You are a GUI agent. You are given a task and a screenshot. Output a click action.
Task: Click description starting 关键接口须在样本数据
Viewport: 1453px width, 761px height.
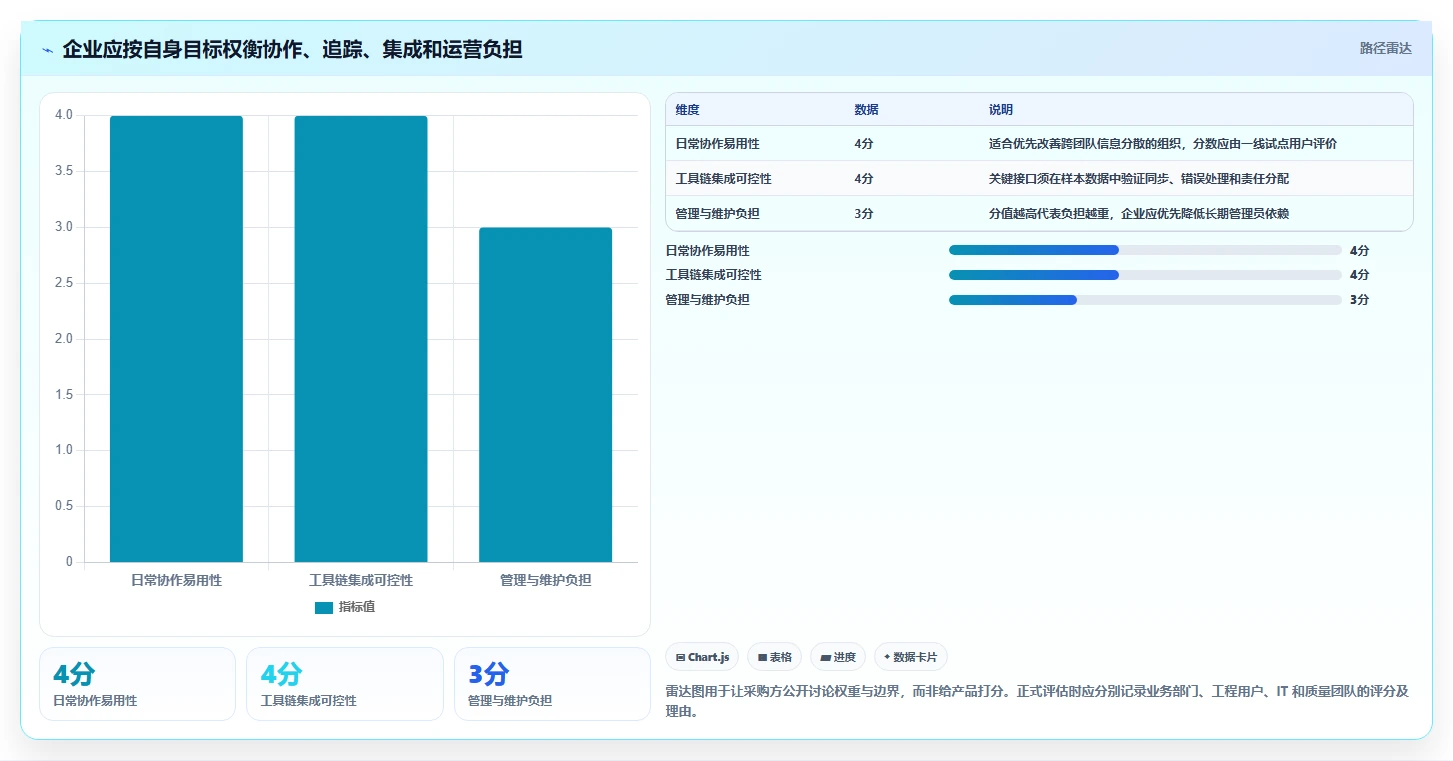pos(1139,179)
